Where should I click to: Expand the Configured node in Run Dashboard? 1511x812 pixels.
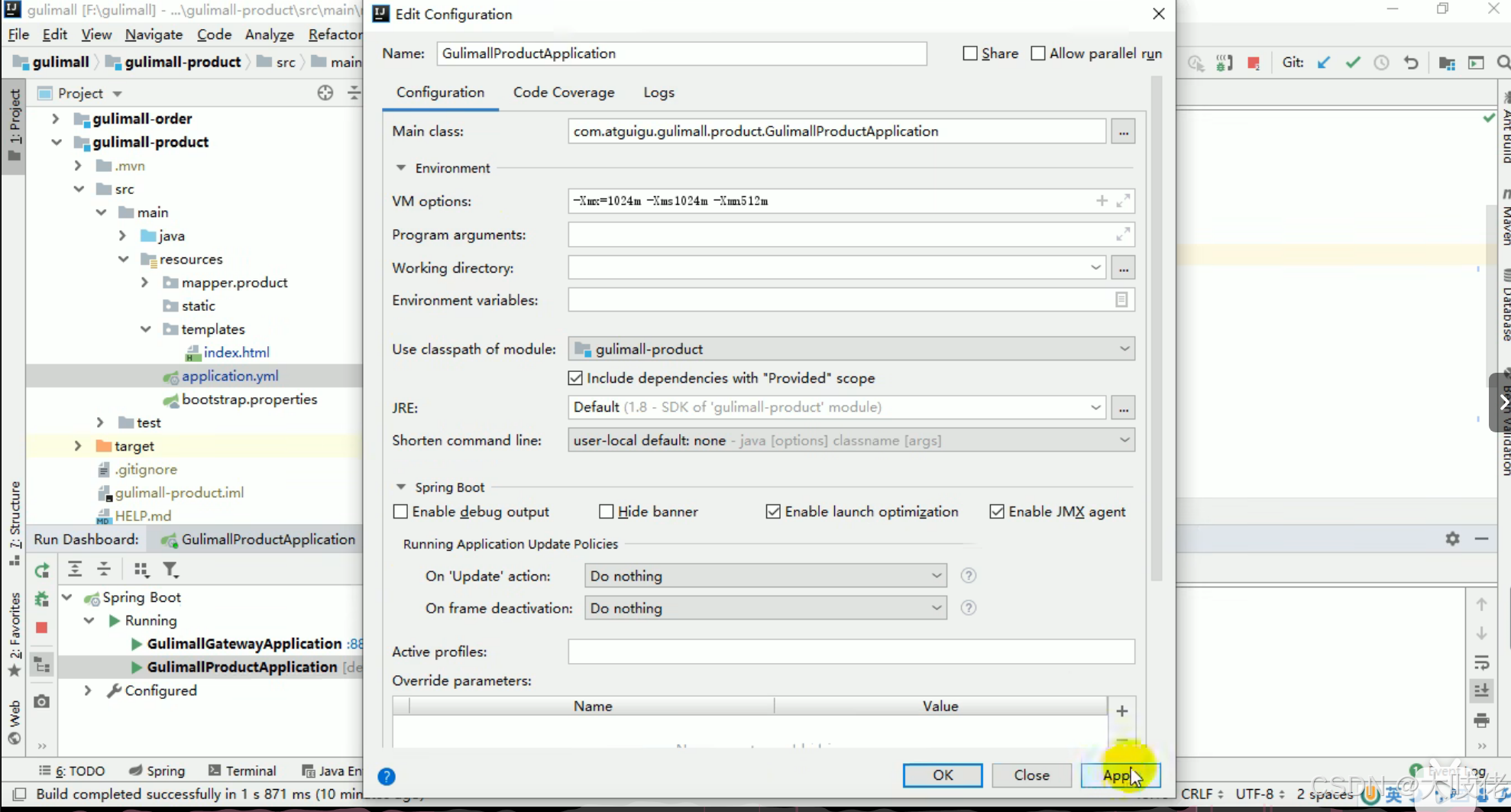click(89, 691)
